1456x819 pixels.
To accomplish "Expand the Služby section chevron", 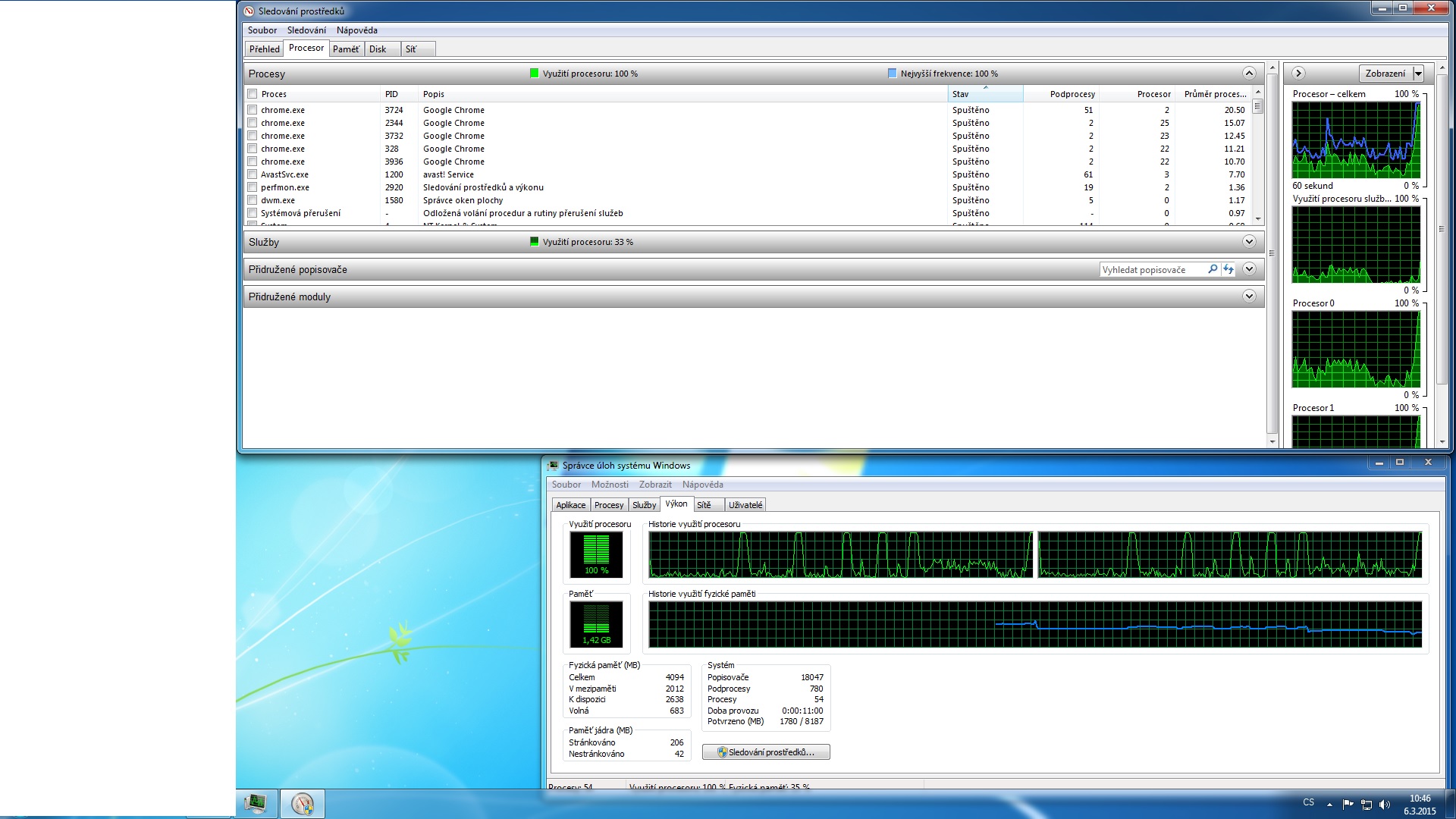I will 1249,241.
